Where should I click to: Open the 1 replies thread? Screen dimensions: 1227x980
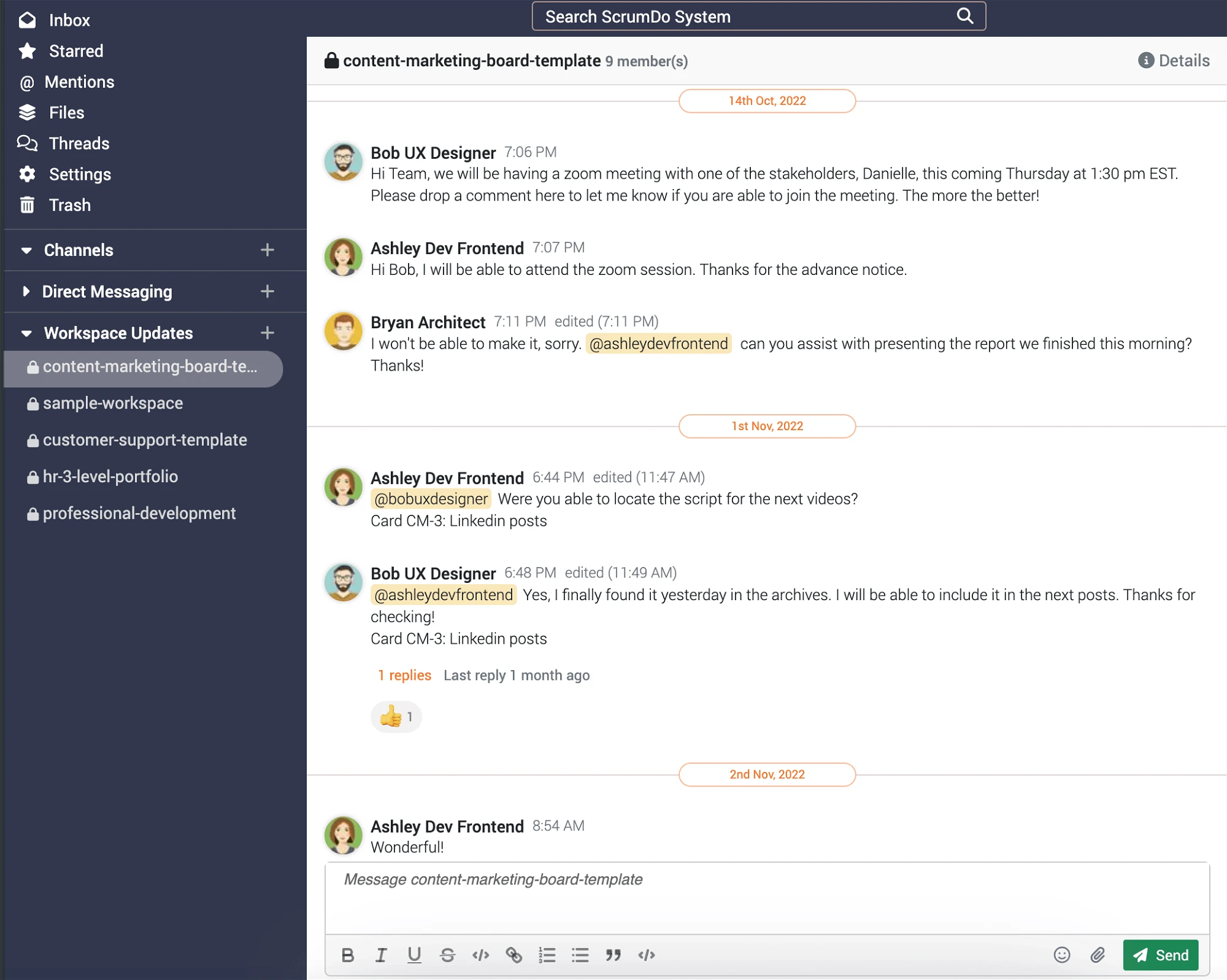click(404, 675)
